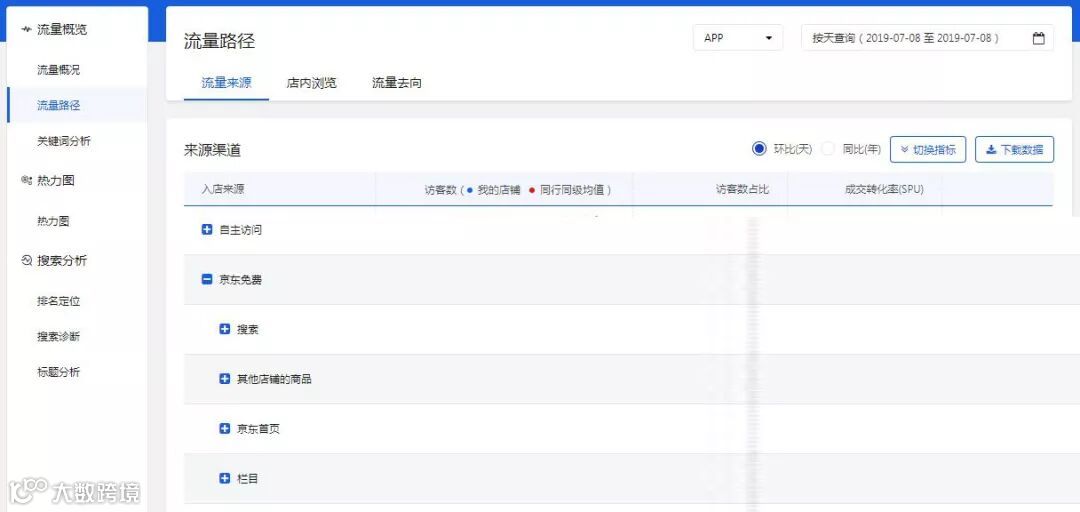Switch to the 店内浏览 tab
The height and width of the screenshot is (512, 1080).
pyautogui.click(x=311, y=83)
